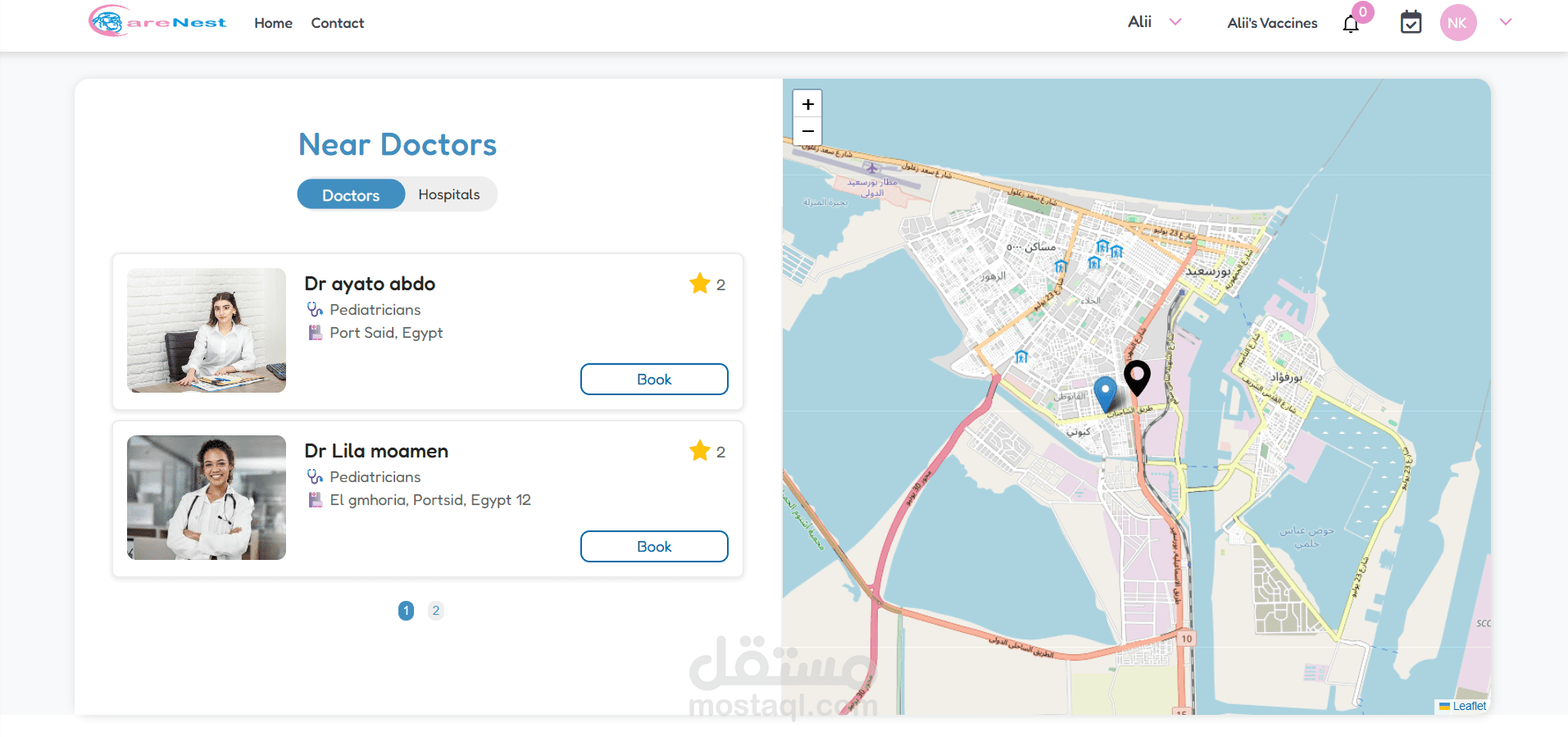Click location icon beside Port Said, Egypt
Viewport: 1568px width, 737px height.
(x=315, y=332)
